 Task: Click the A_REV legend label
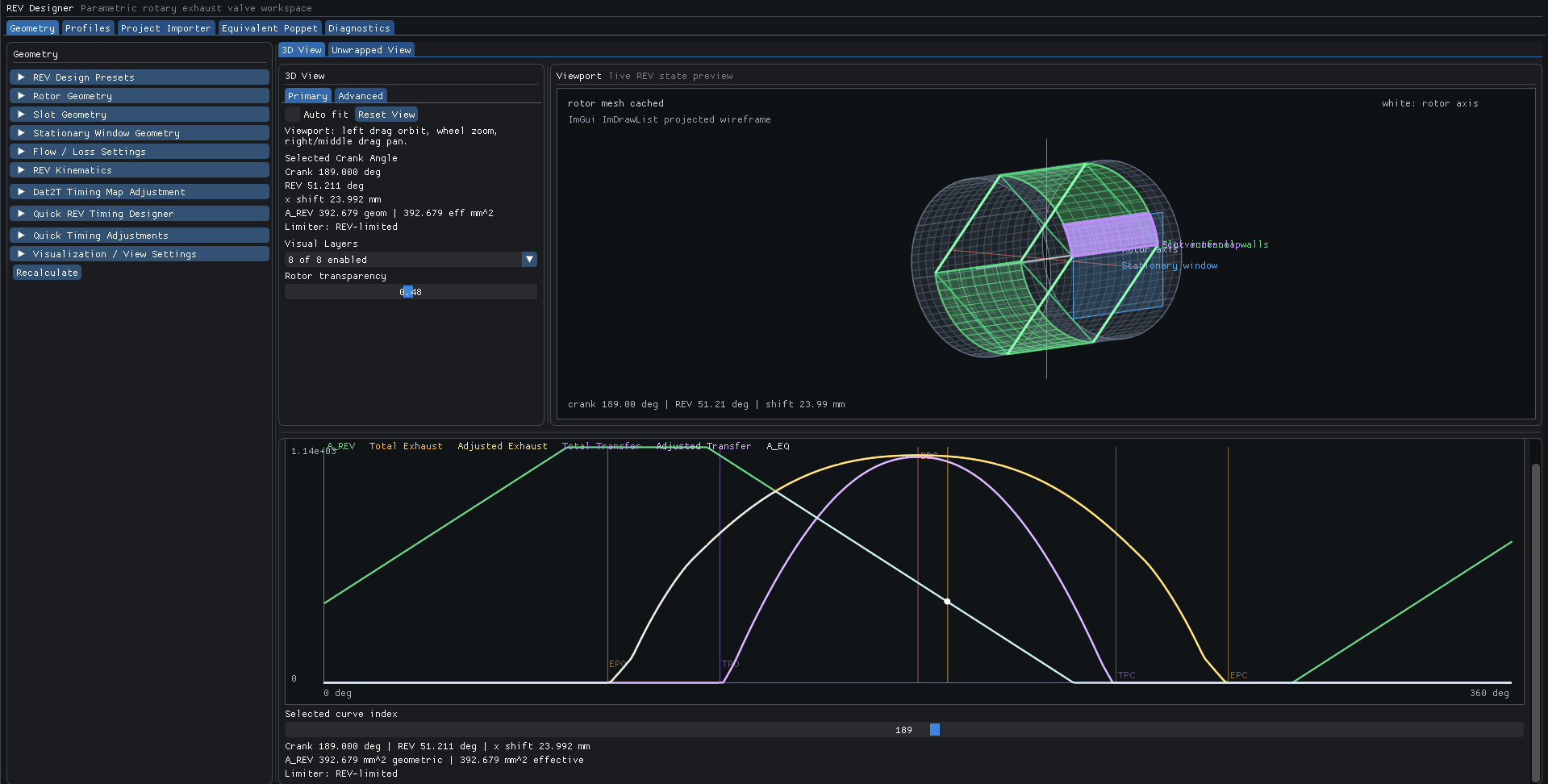point(341,446)
